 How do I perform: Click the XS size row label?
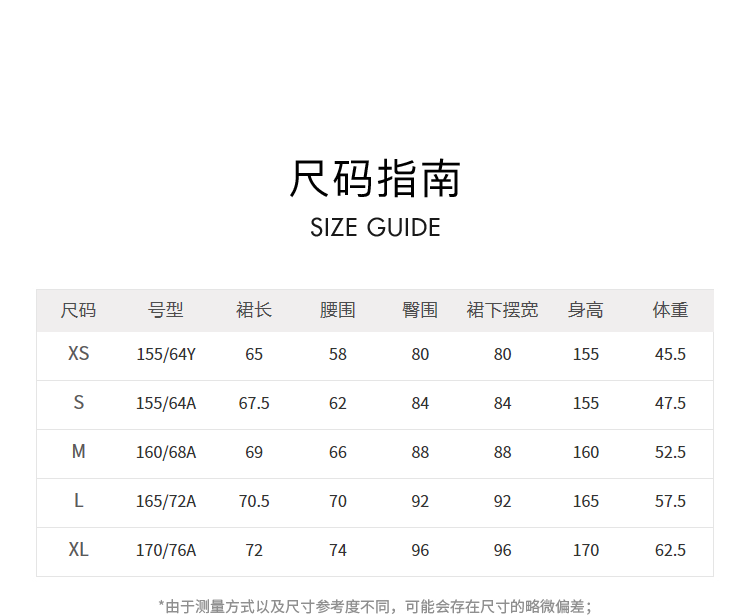pyautogui.click(x=78, y=354)
